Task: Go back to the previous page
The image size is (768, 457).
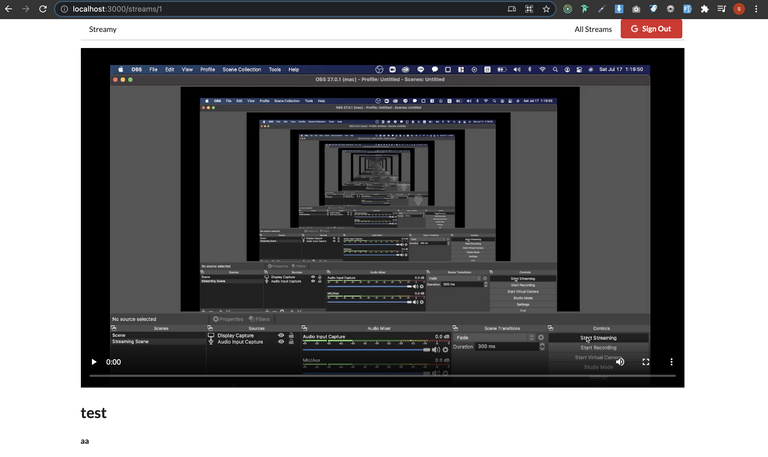Action: [8, 9]
